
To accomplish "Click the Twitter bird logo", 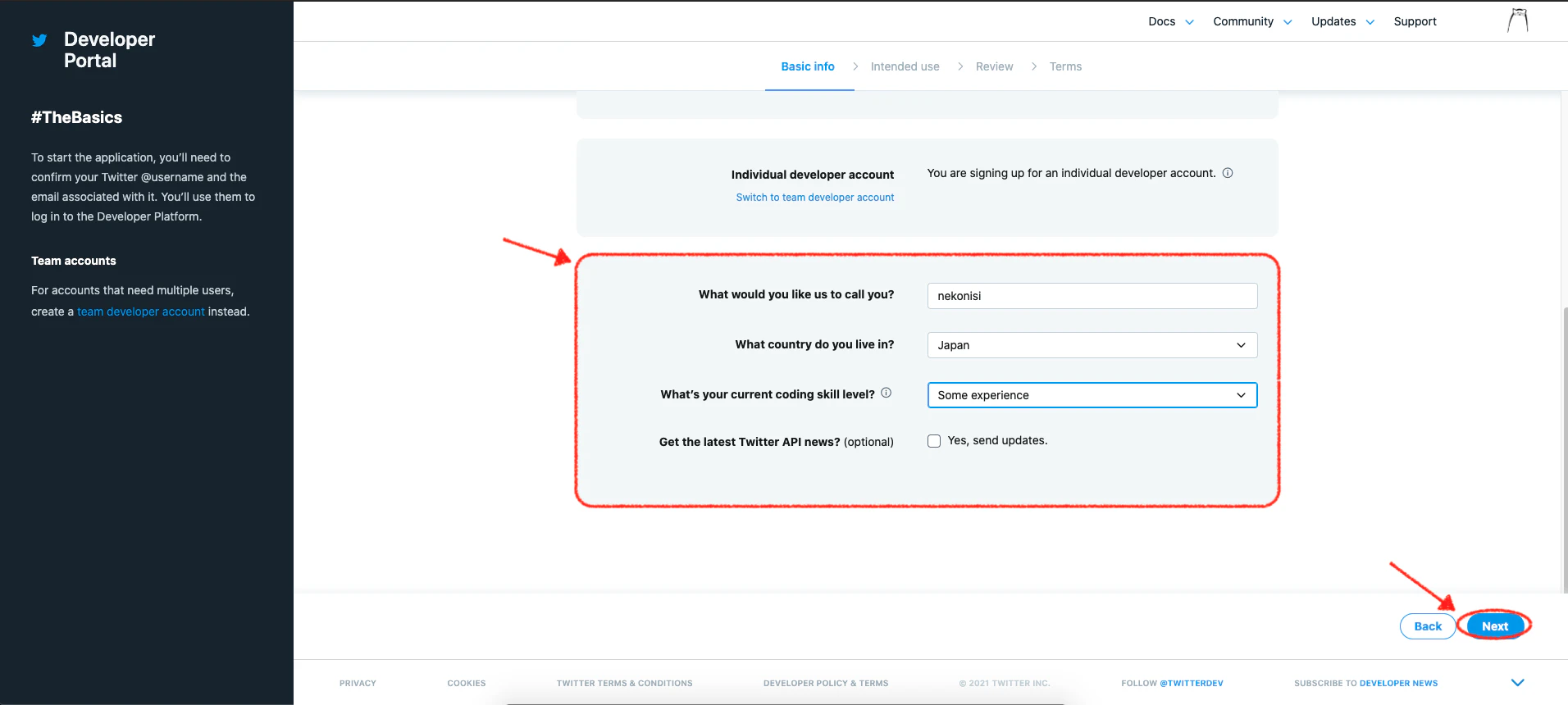I will tap(39, 40).
